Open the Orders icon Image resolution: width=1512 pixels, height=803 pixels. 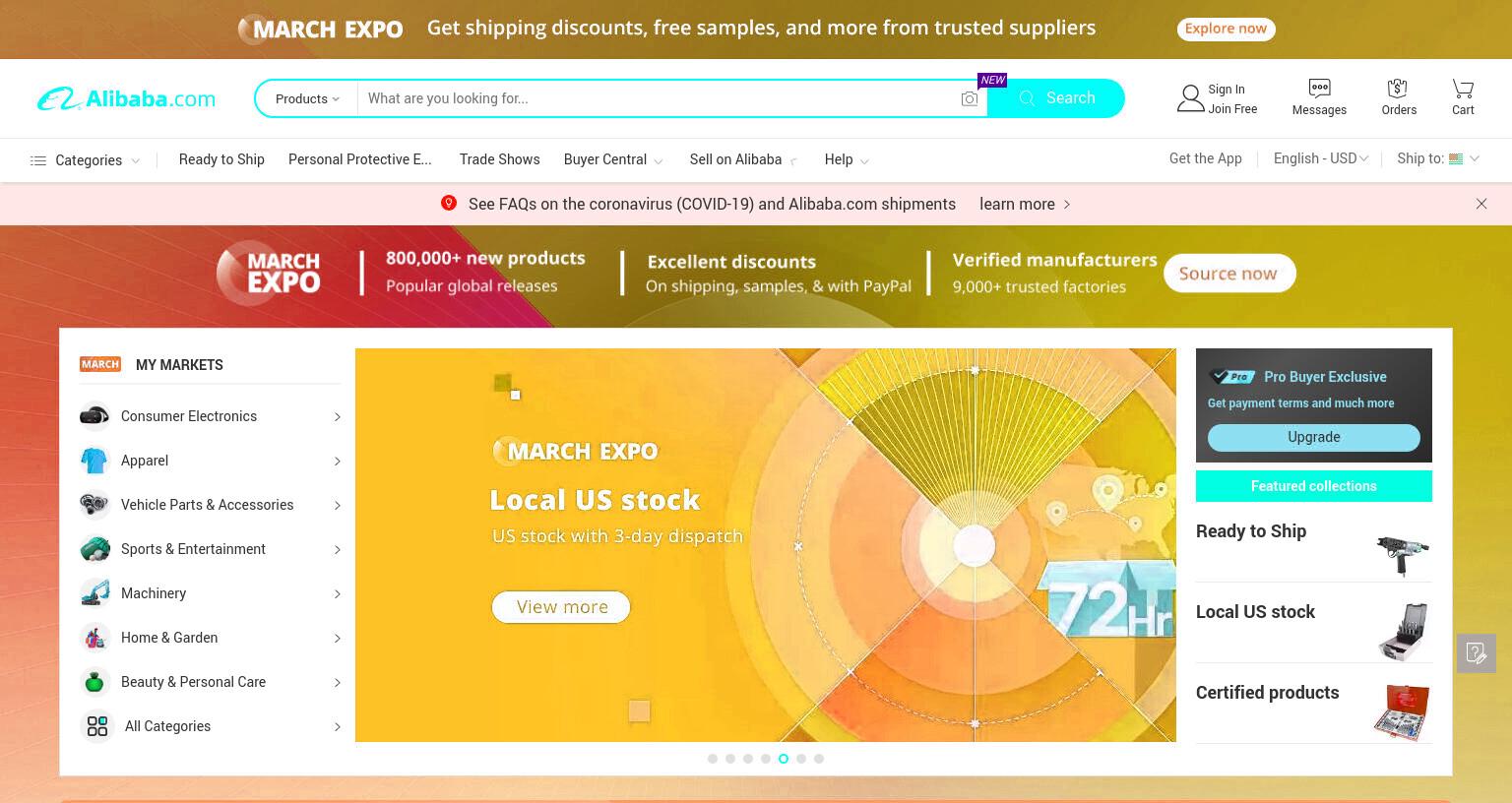1398,89
